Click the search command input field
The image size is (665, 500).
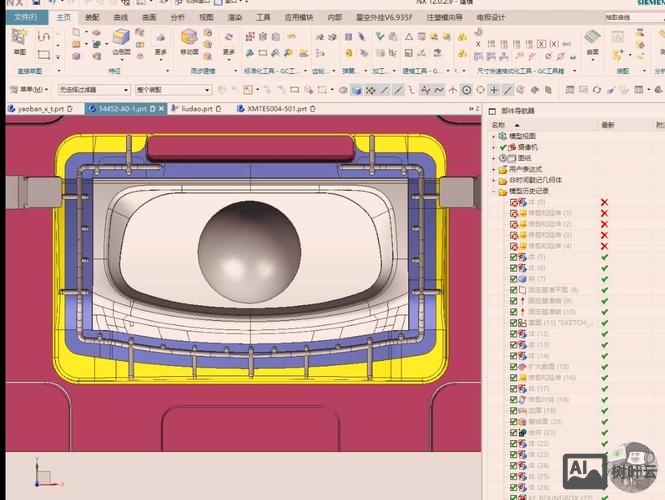pos(630,17)
